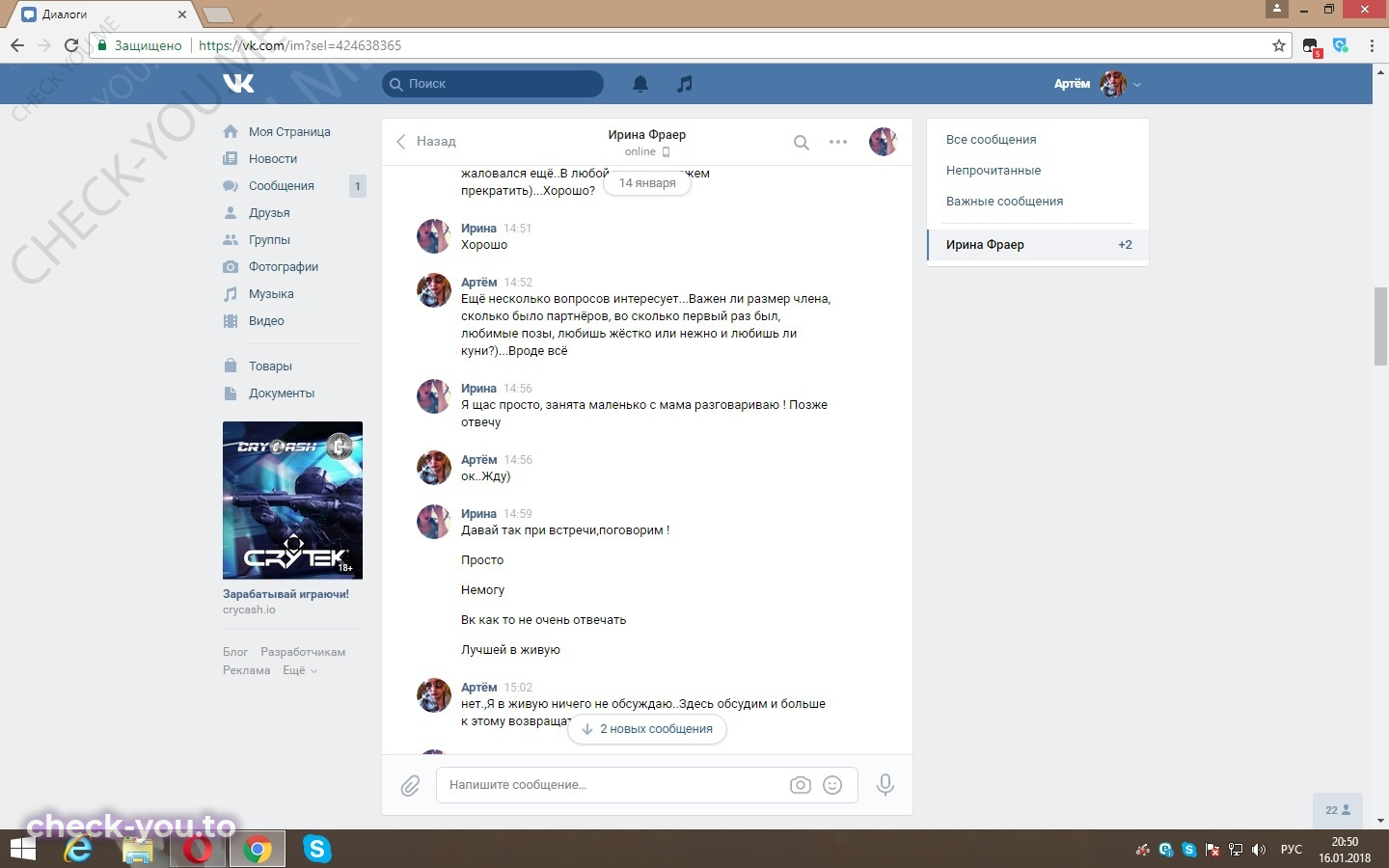Open Музыка in sidebar
This screenshot has width=1389, height=868.
pyautogui.click(x=271, y=294)
